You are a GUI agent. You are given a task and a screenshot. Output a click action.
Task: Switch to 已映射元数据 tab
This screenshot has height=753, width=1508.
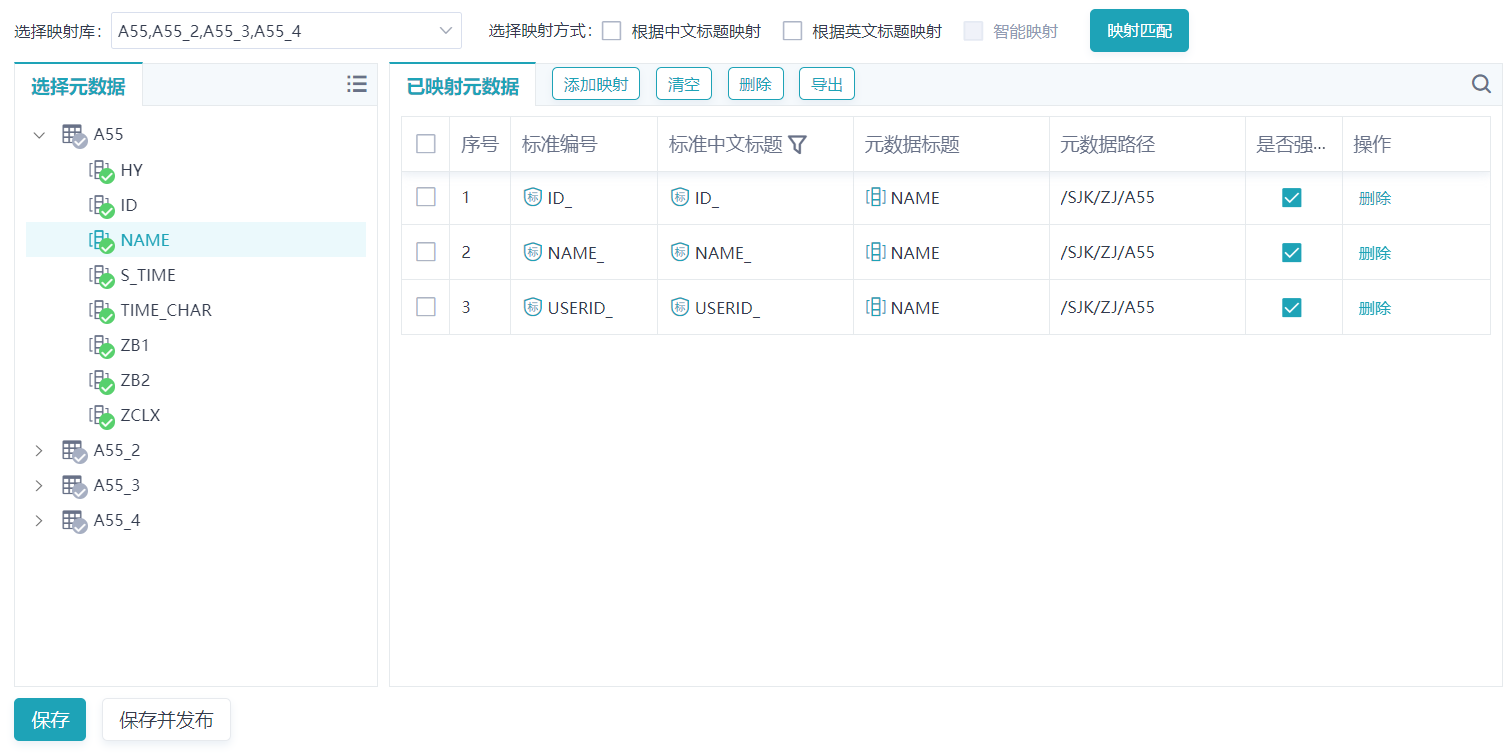point(462,86)
